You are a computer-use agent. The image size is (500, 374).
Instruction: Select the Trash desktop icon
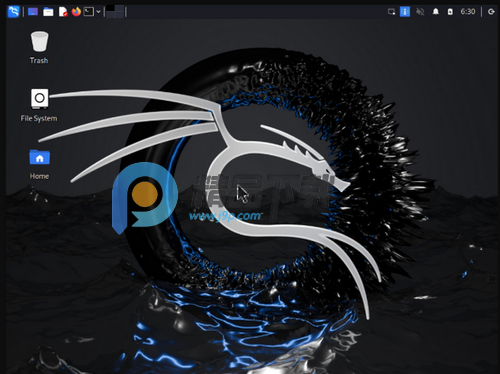tap(39, 41)
